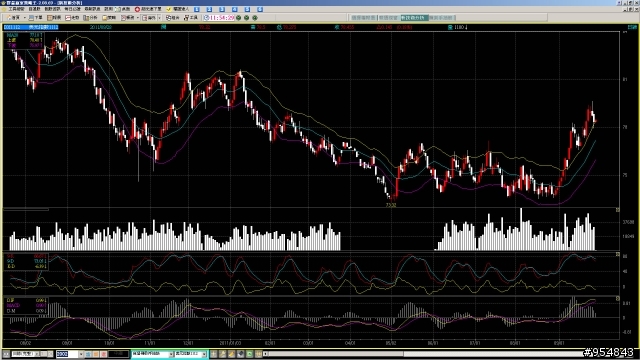Viewport: 640px width, 360px height.
Task: Expand the second combo box in the cyan bottom bar
Action: pyautogui.click(x=203, y=354)
